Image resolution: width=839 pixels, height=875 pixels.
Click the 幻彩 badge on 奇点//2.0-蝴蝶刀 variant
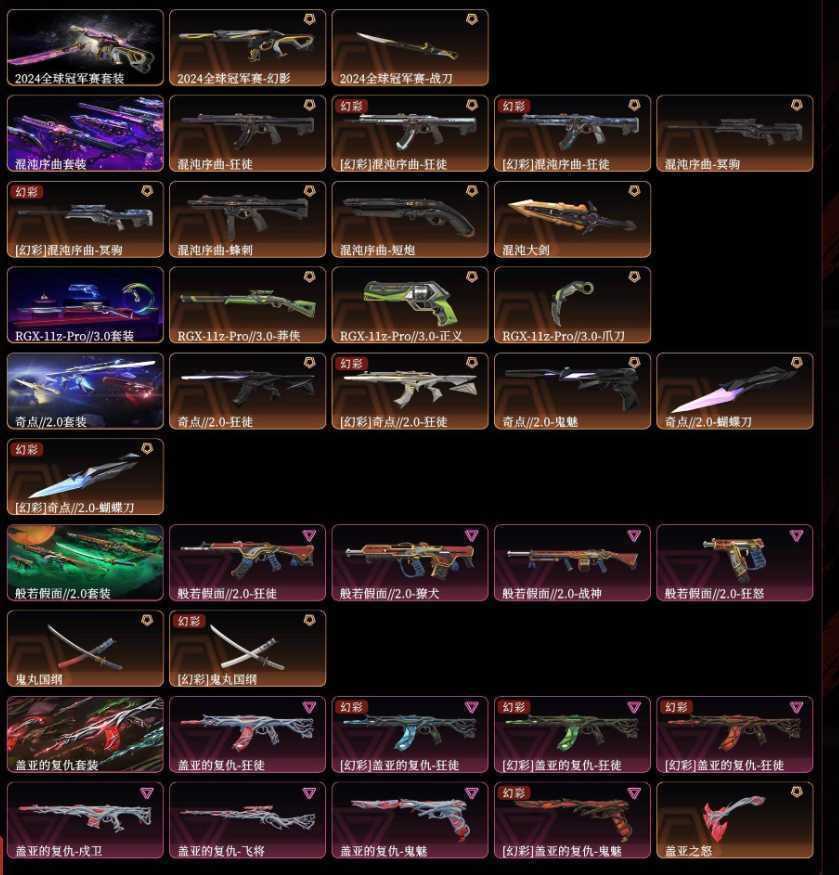[27, 450]
